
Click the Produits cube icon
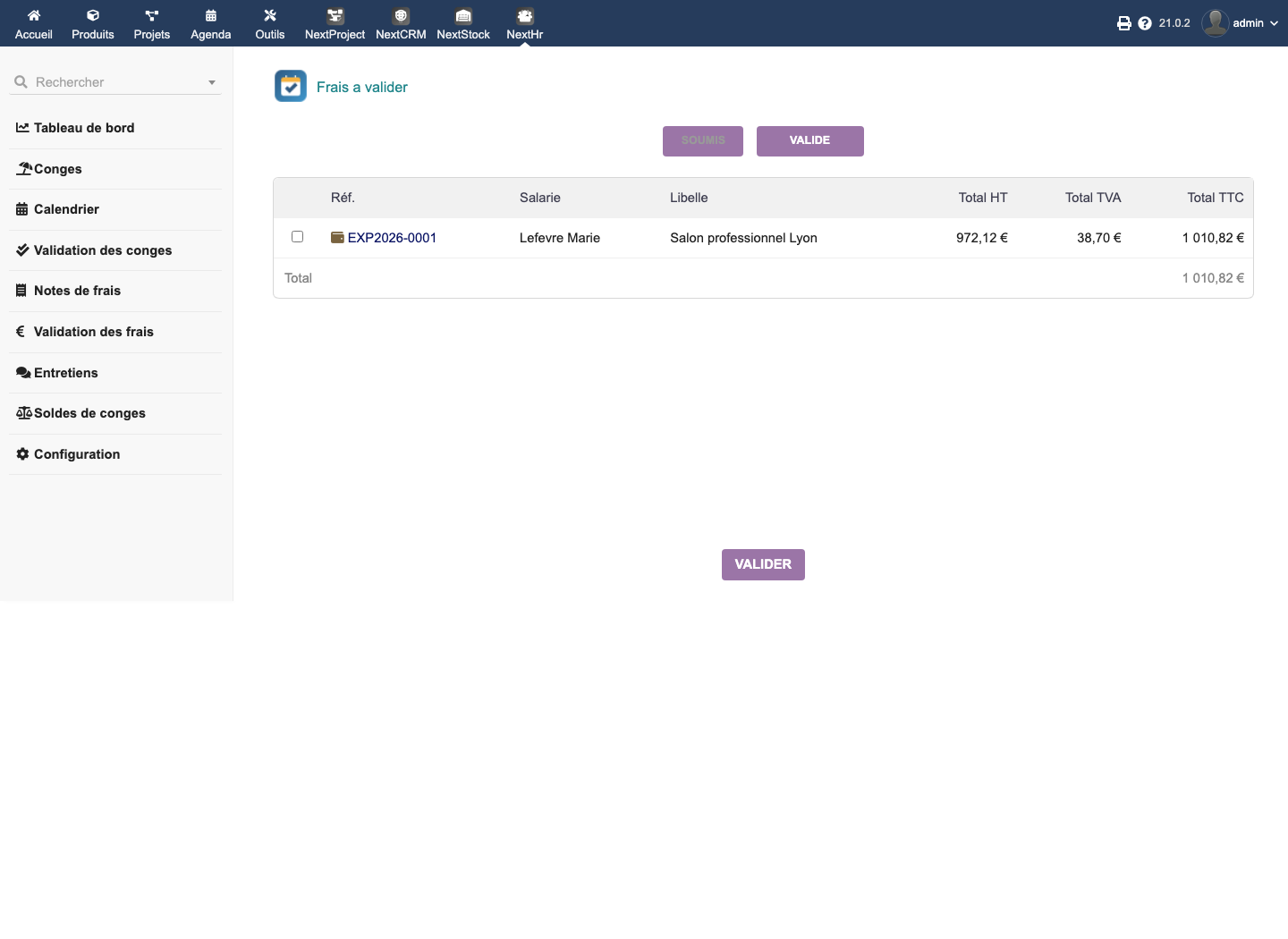coord(93,15)
